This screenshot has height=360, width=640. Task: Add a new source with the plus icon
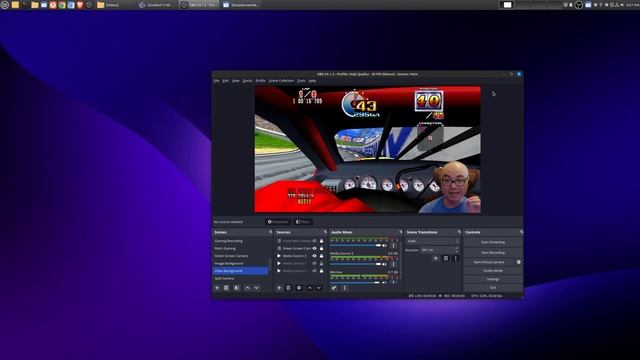[279, 288]
